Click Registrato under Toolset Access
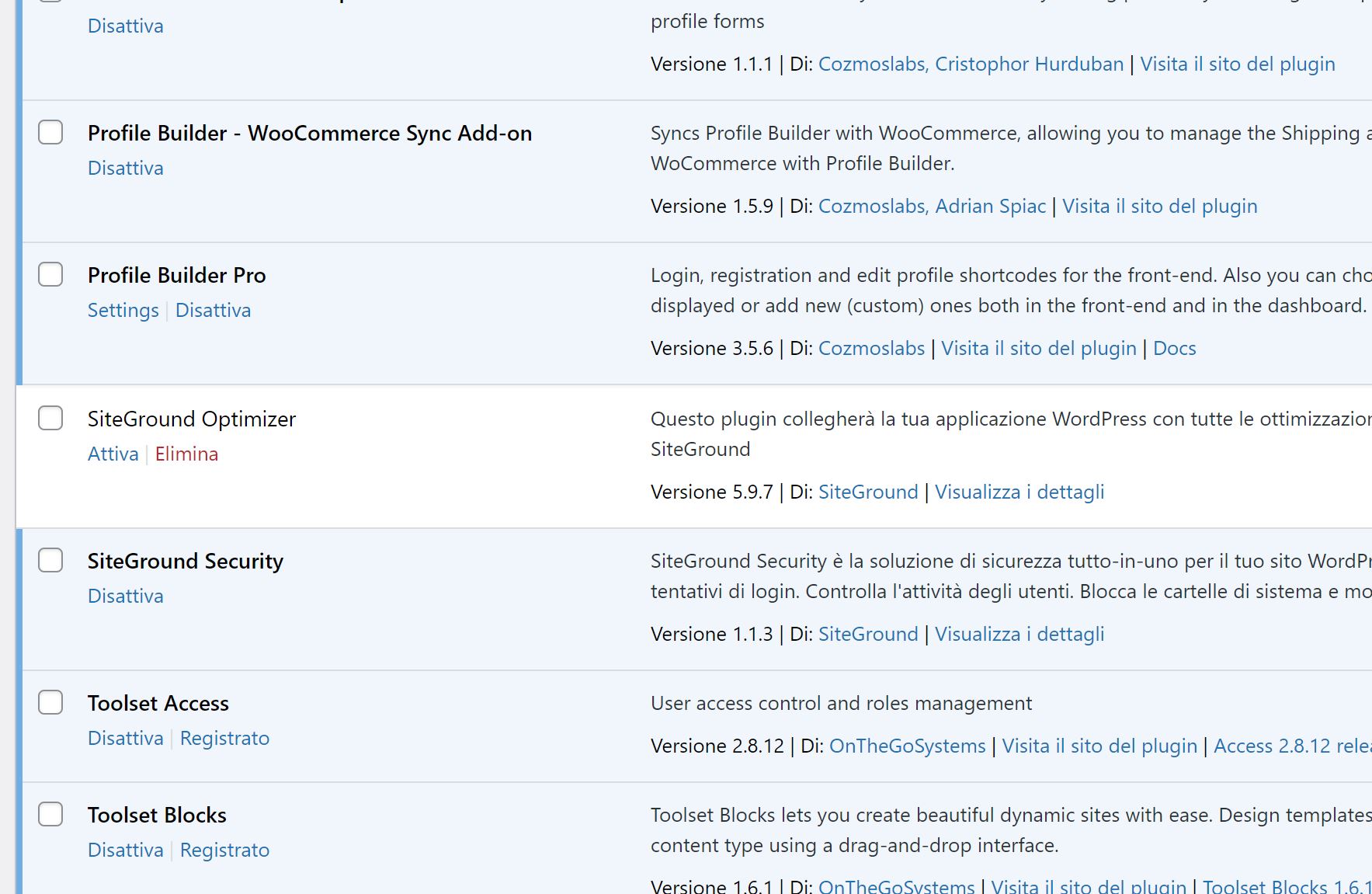This screenshot has width=1372, height=894. pyautogui.click(x=224, y=738)
